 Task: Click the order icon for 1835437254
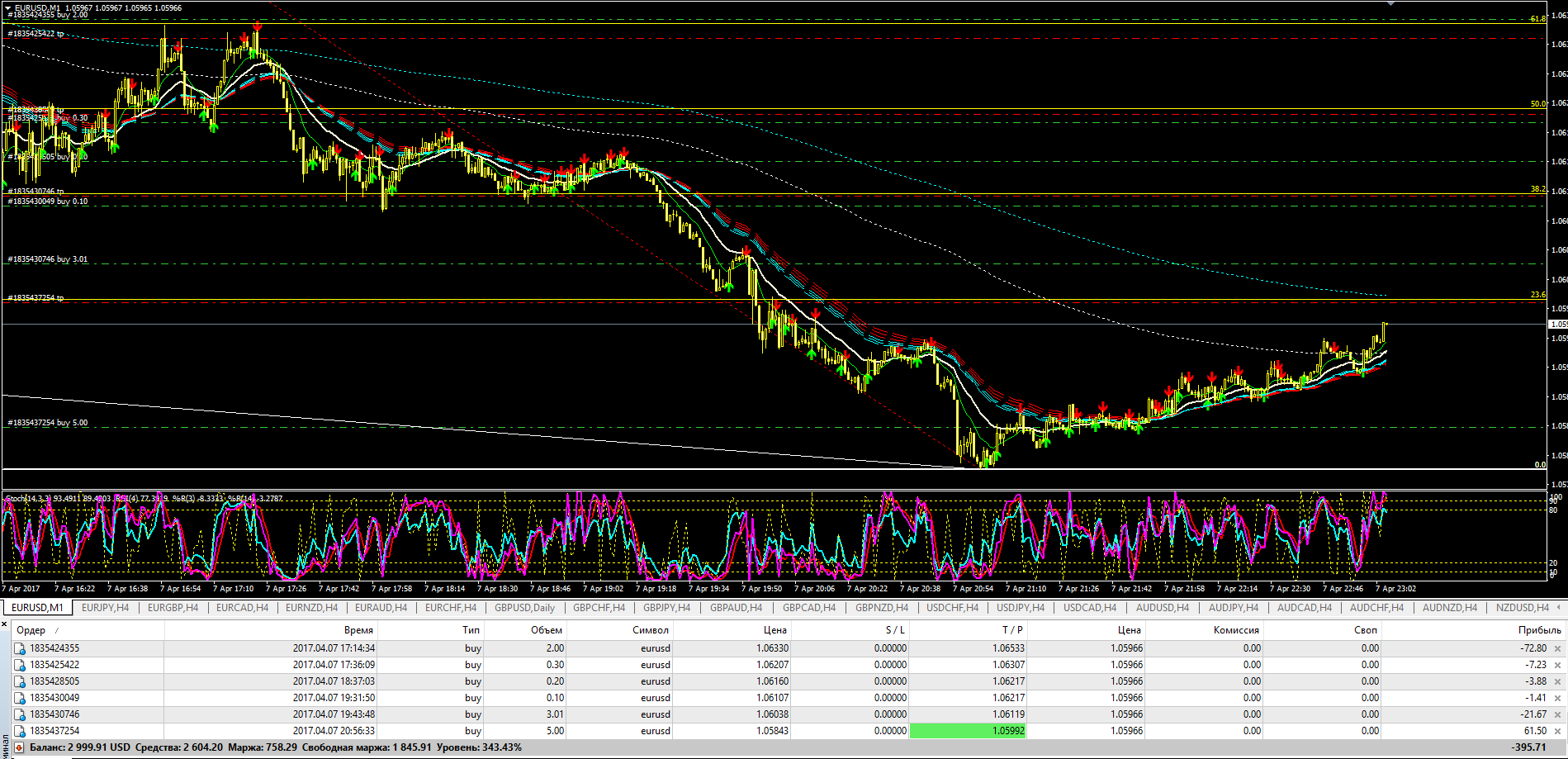click(20, 731)
